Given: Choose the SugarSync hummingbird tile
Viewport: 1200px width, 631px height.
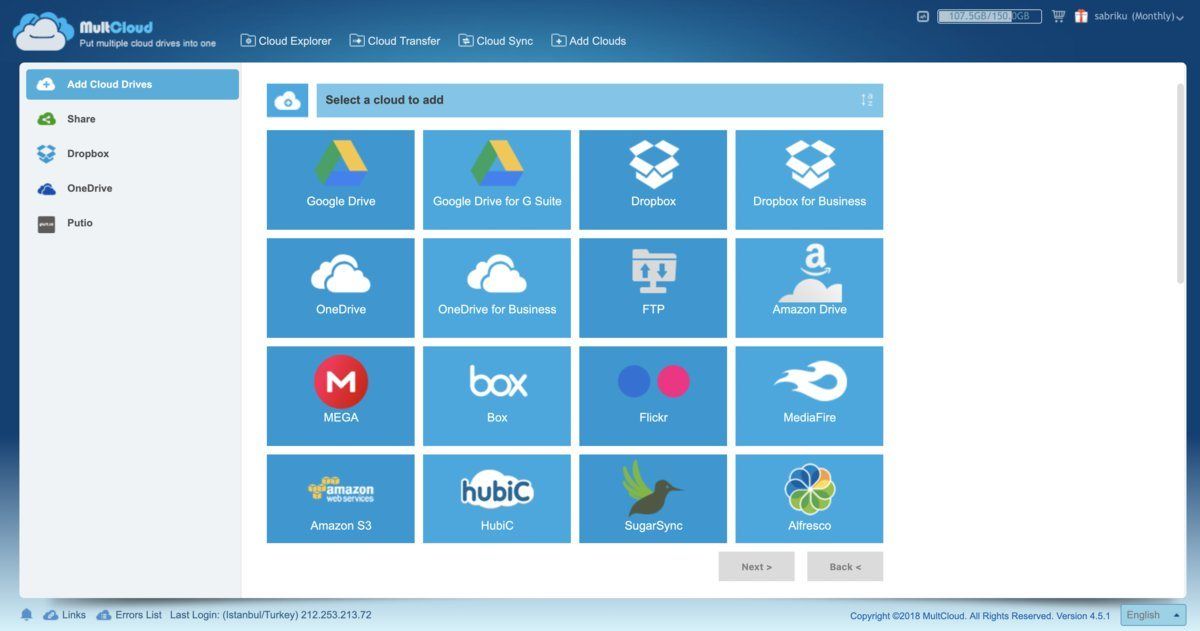Looking at the screenshot, I should coord(653,498).
